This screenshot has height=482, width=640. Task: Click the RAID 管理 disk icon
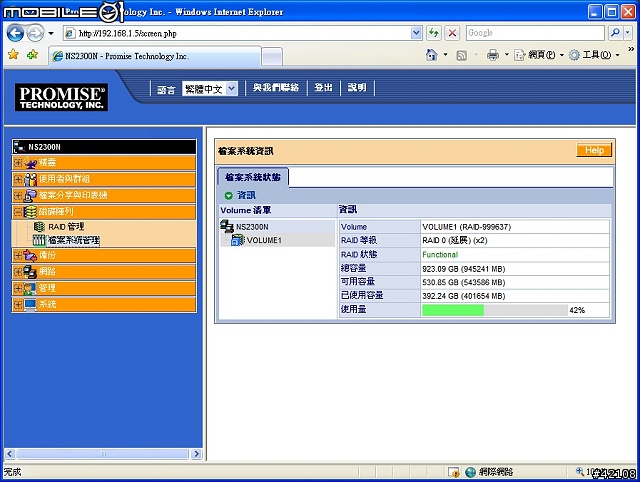(39, 227)
